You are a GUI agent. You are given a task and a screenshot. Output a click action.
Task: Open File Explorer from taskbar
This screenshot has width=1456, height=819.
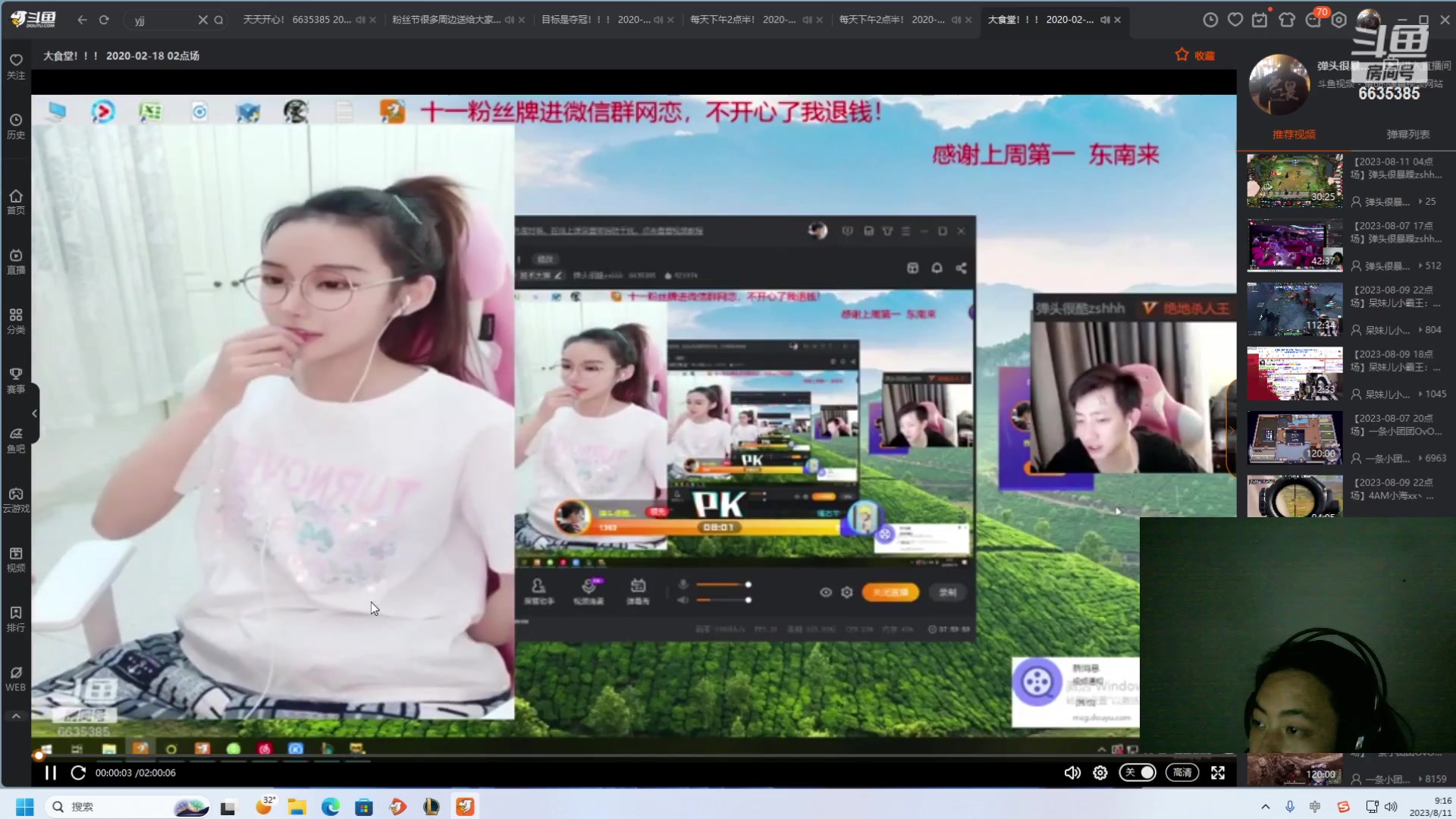click(297, 807)
